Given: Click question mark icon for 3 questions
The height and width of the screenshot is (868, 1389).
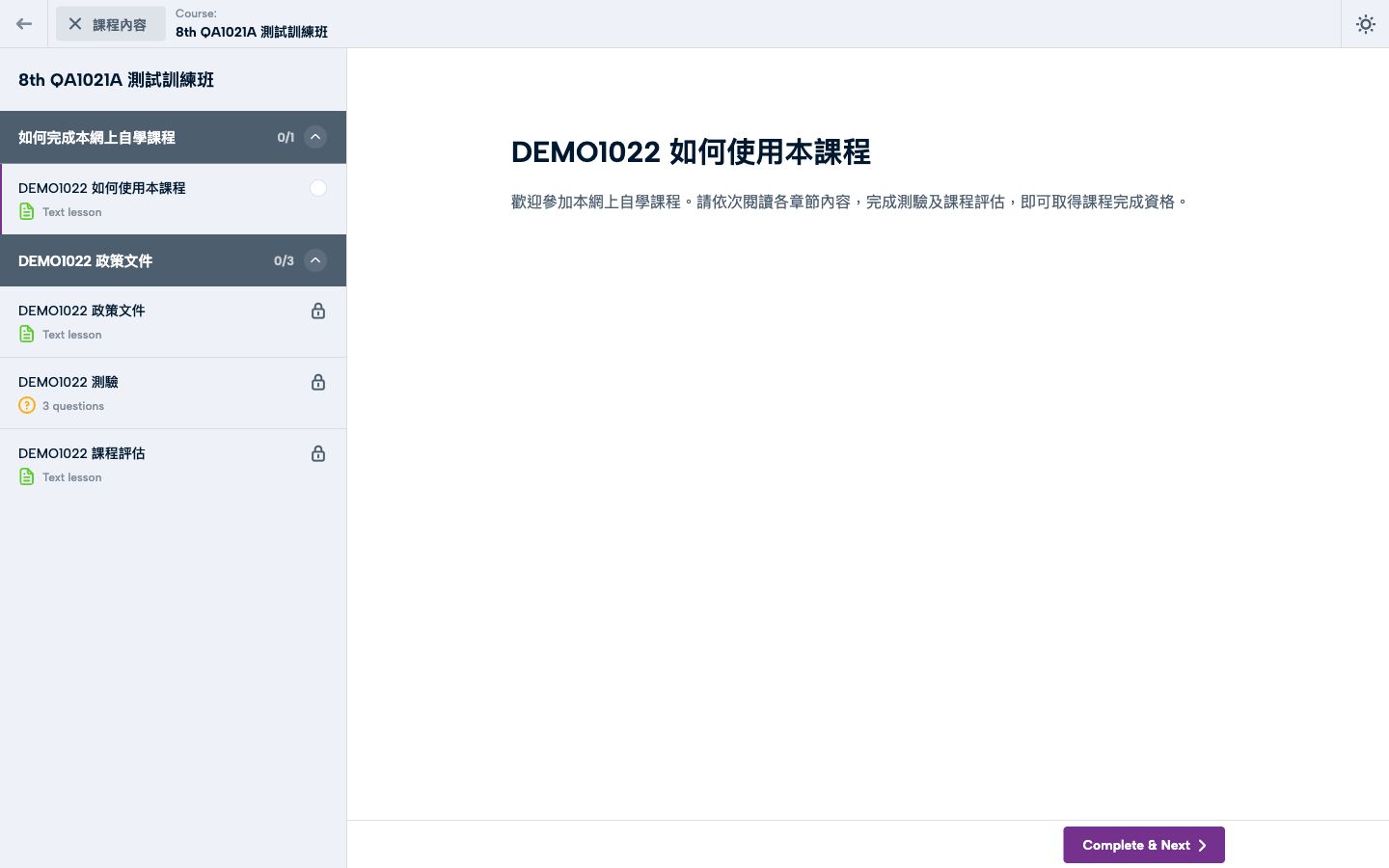Looking at the screenshot, I should pyautogui.click(x=27, y=405).
